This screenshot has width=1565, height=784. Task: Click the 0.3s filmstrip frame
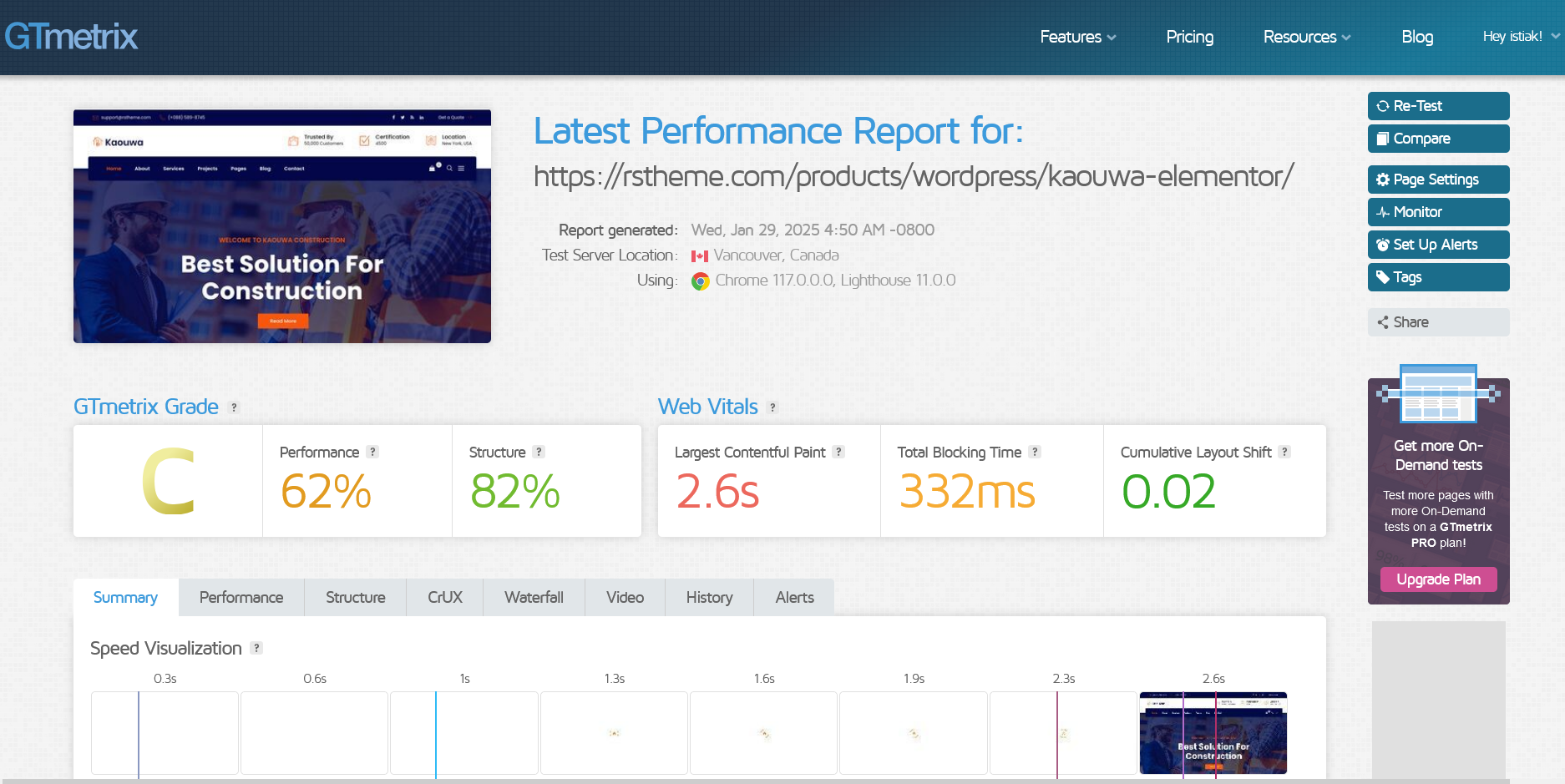pos(165,733)
